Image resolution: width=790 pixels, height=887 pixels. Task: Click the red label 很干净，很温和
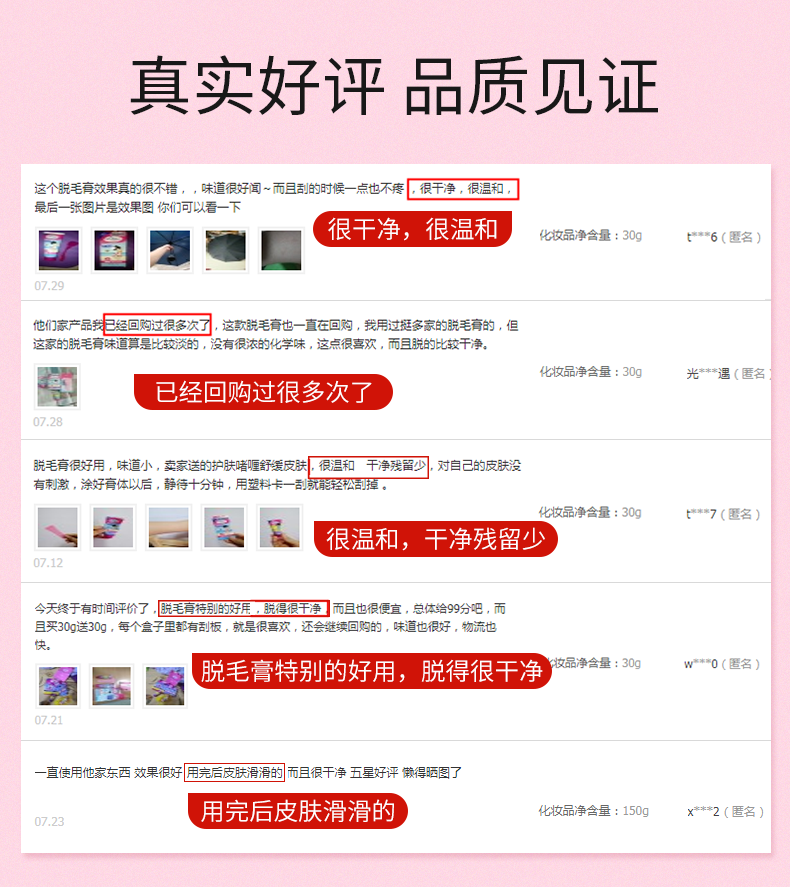(412, 229)
